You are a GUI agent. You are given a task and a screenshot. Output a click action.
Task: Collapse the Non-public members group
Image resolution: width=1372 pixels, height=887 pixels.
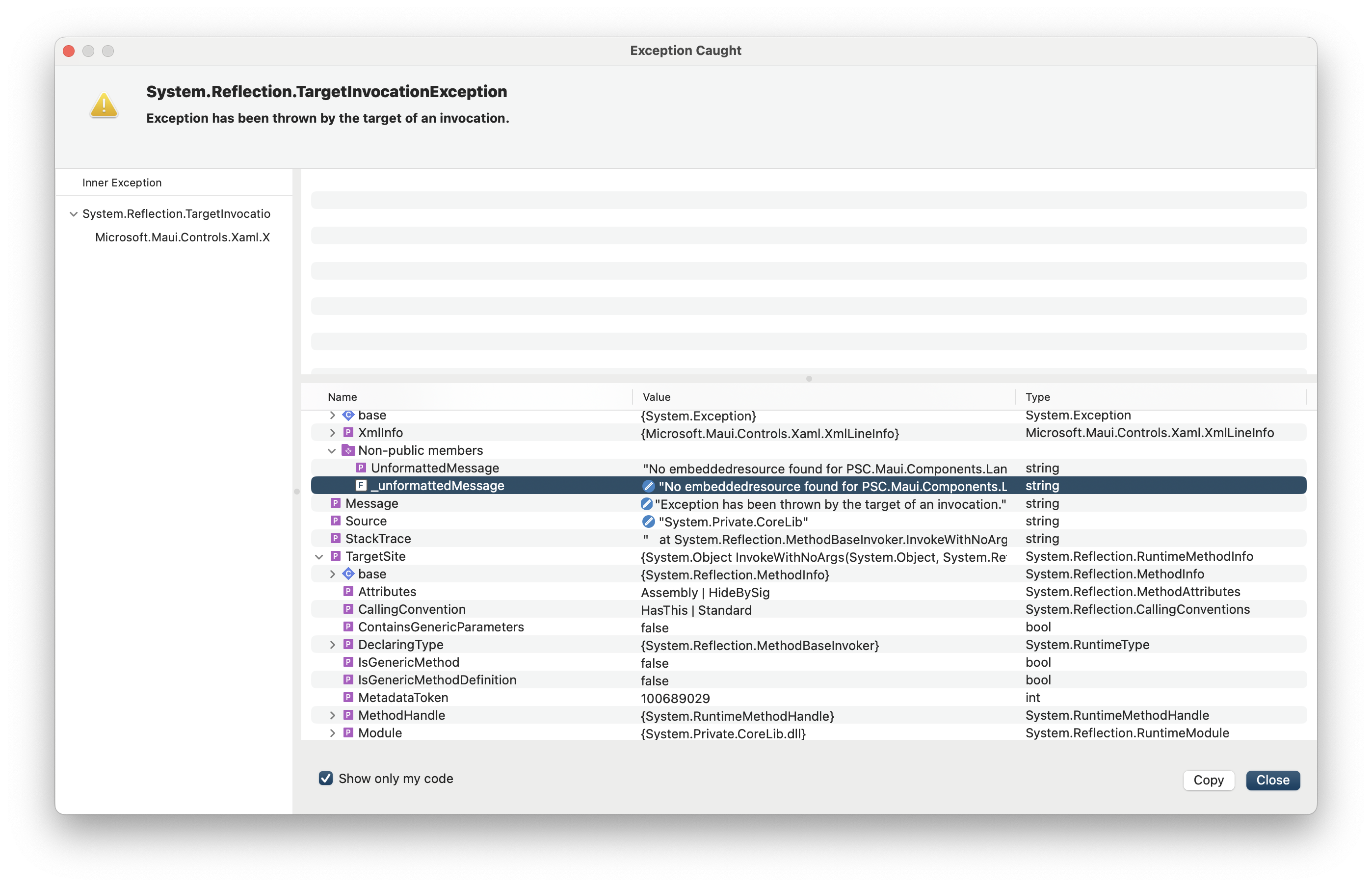[x=332, y=451]
